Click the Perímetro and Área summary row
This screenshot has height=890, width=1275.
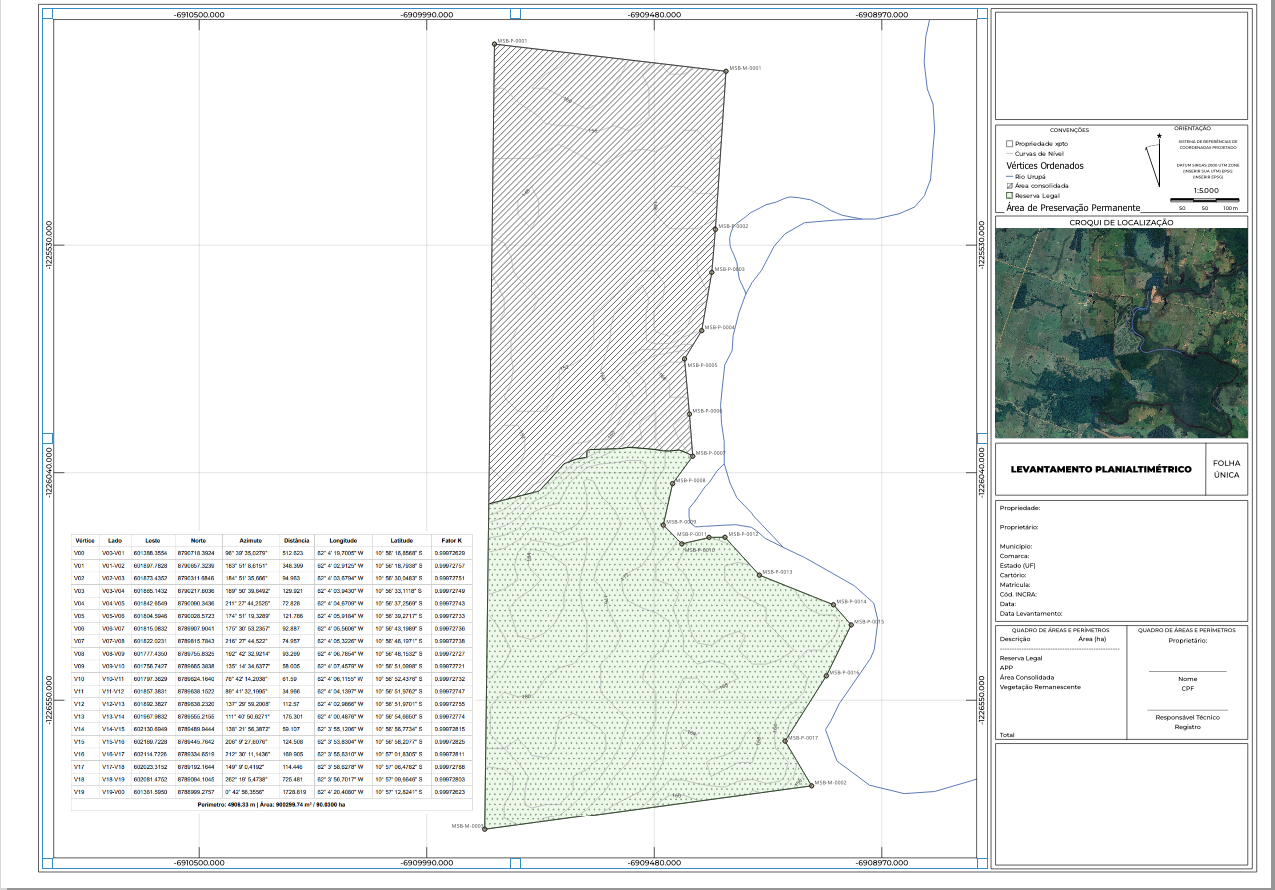click(x=271, y=803)
